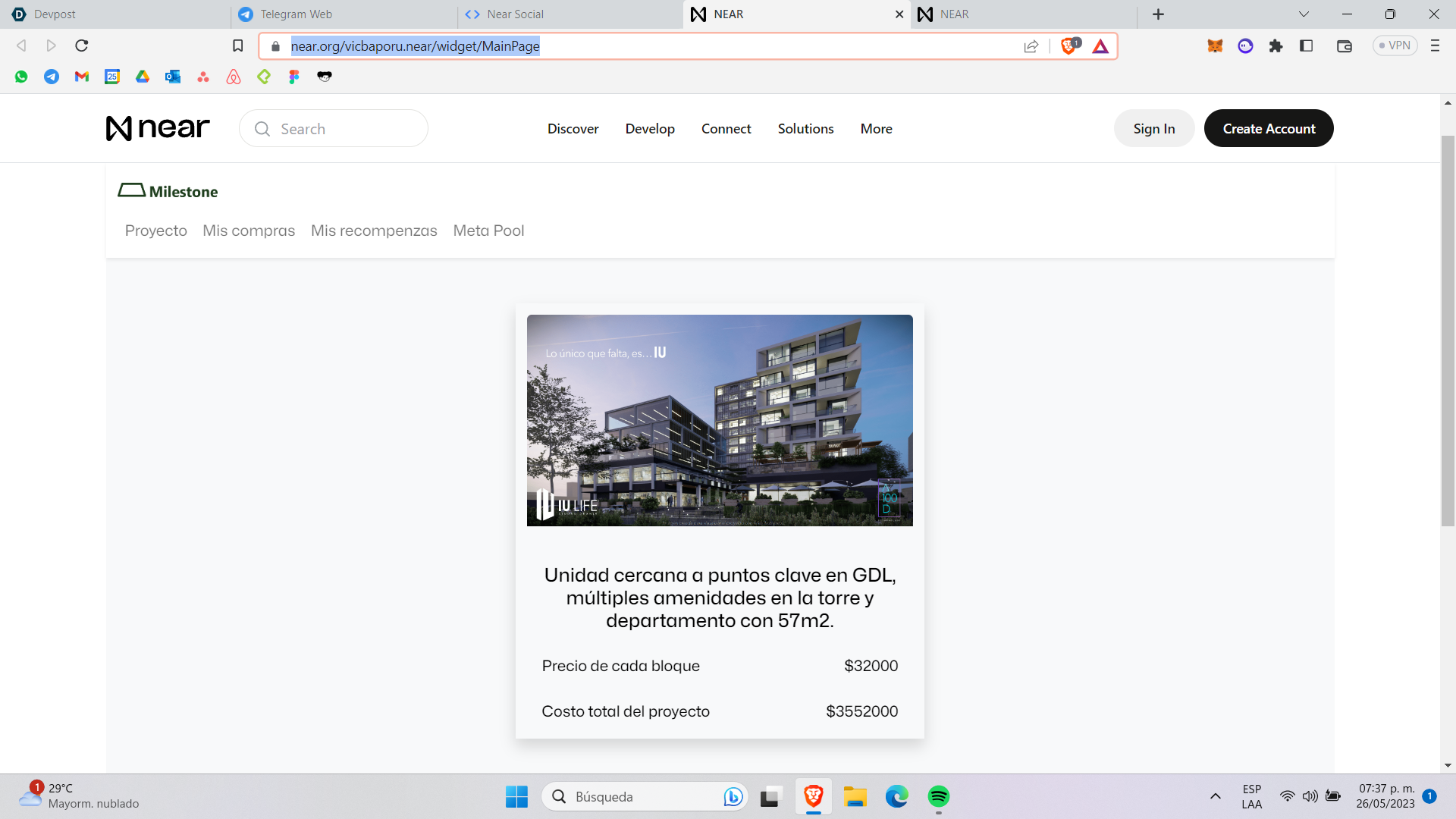The width and height of the screenshot is (1456, 819).
Task: Reload the current page
Action: [82, 46]
